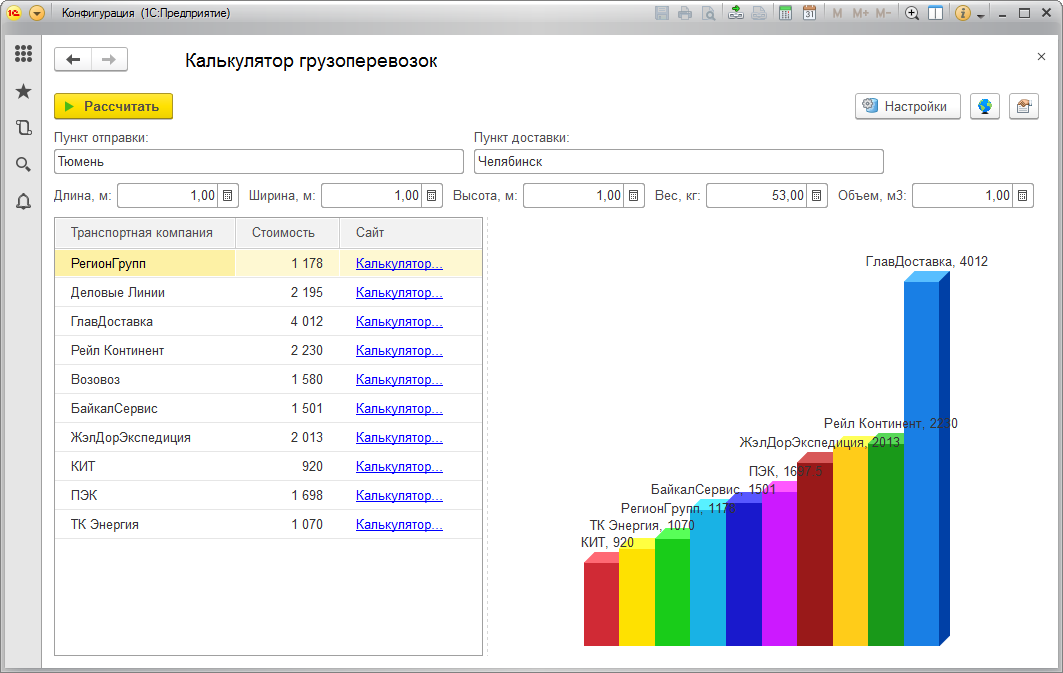Click cost cell 920 for КИТ
The height and width of the screenshot is (673, 1063).
coord(287,467)
